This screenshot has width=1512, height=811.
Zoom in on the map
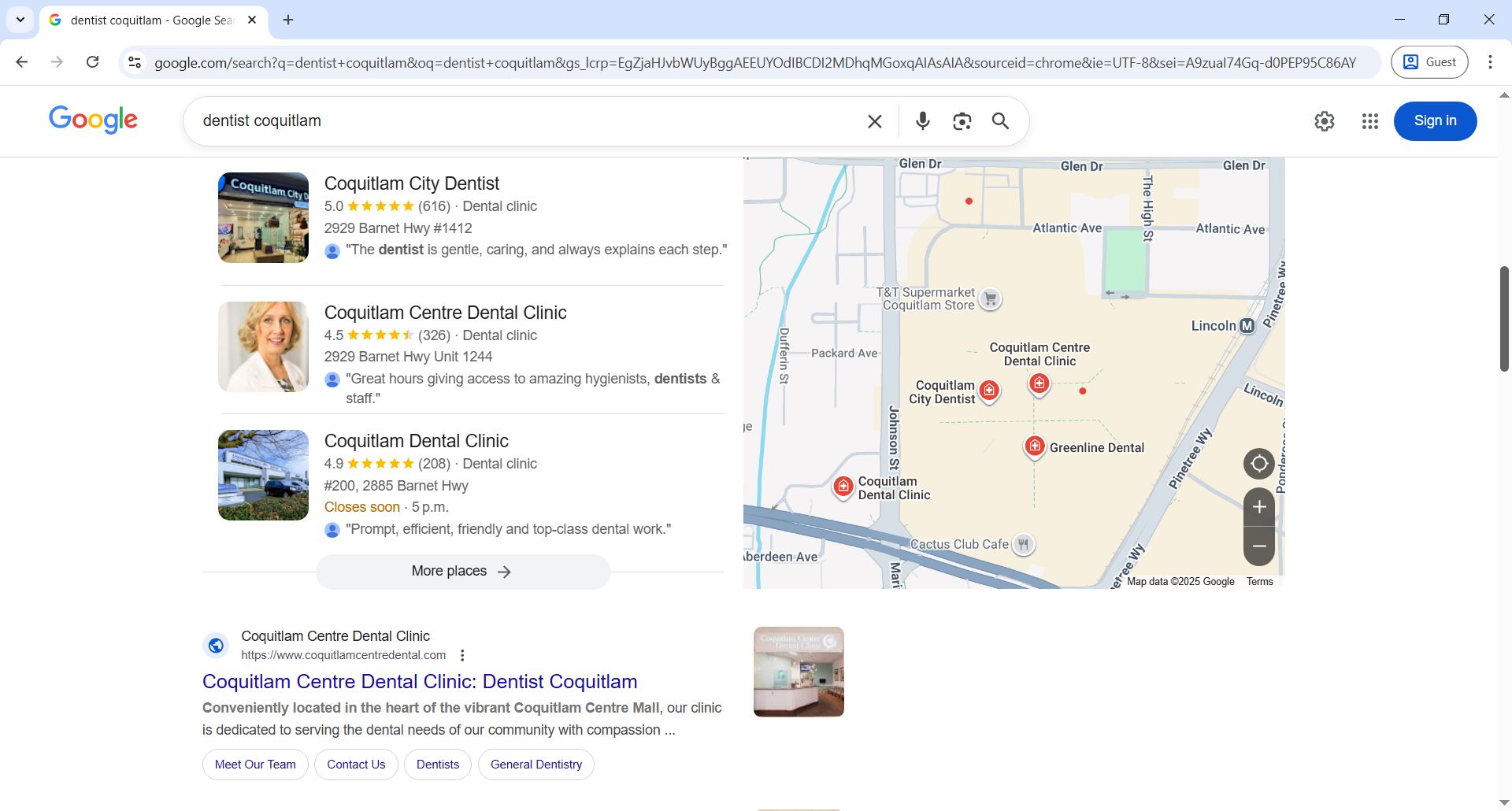point(1258,506)
